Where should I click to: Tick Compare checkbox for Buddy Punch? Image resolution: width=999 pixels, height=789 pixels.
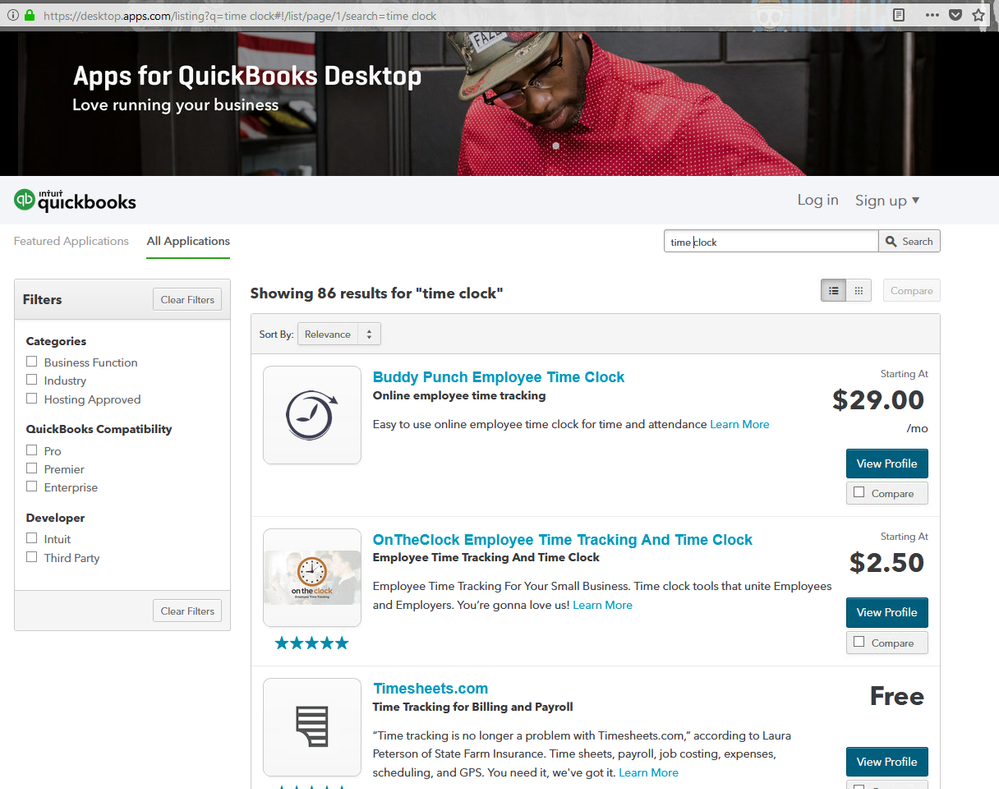(859, 493)
